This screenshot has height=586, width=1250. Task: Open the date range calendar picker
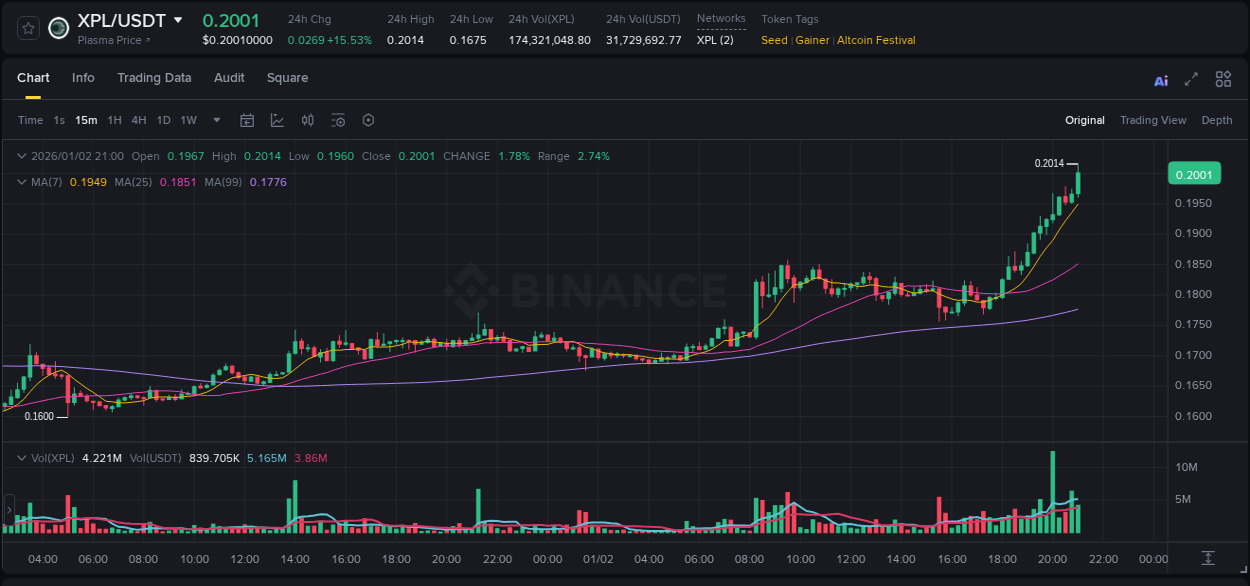[x=247, y=119]
